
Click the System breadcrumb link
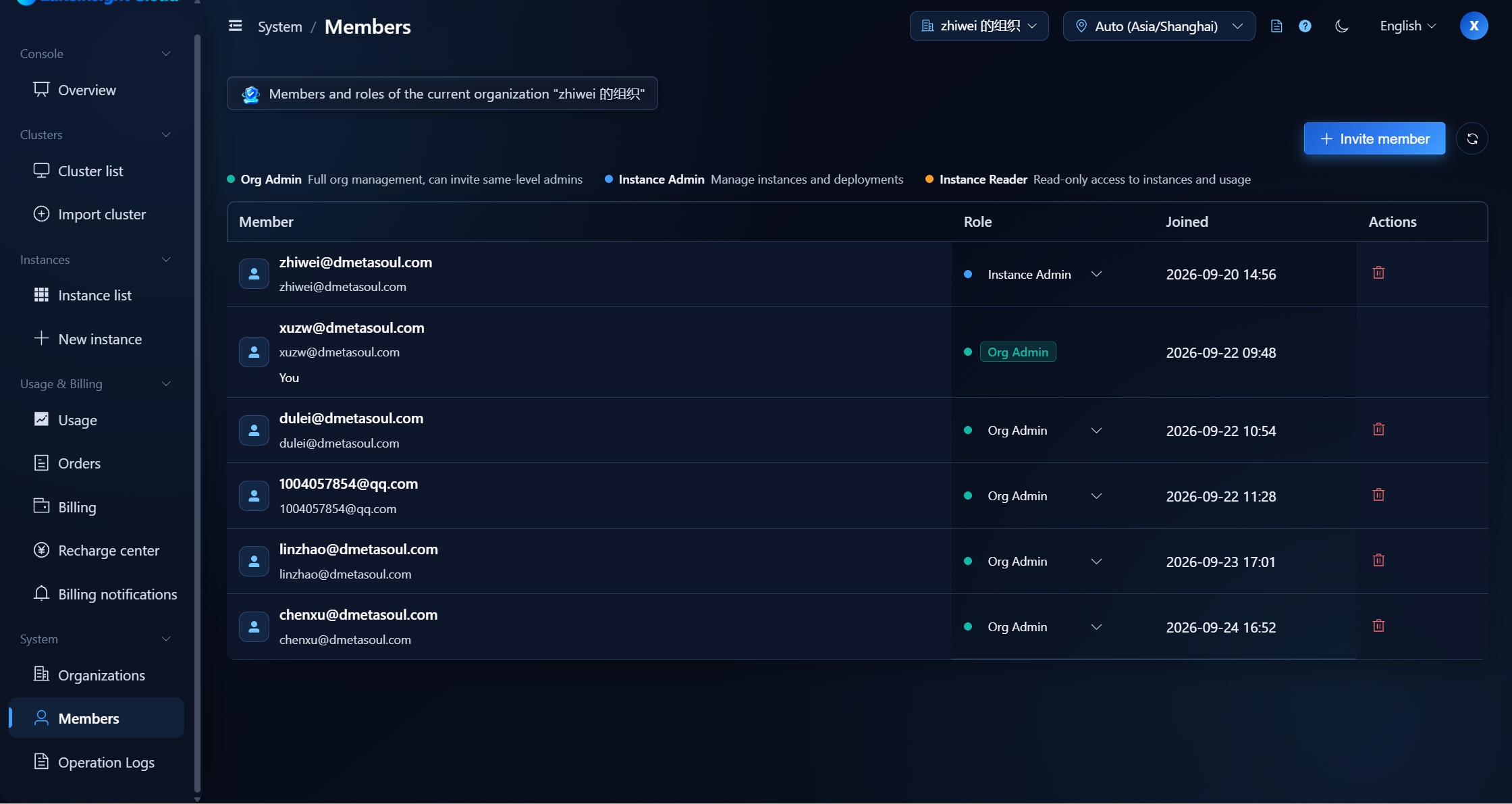point(279,27)
